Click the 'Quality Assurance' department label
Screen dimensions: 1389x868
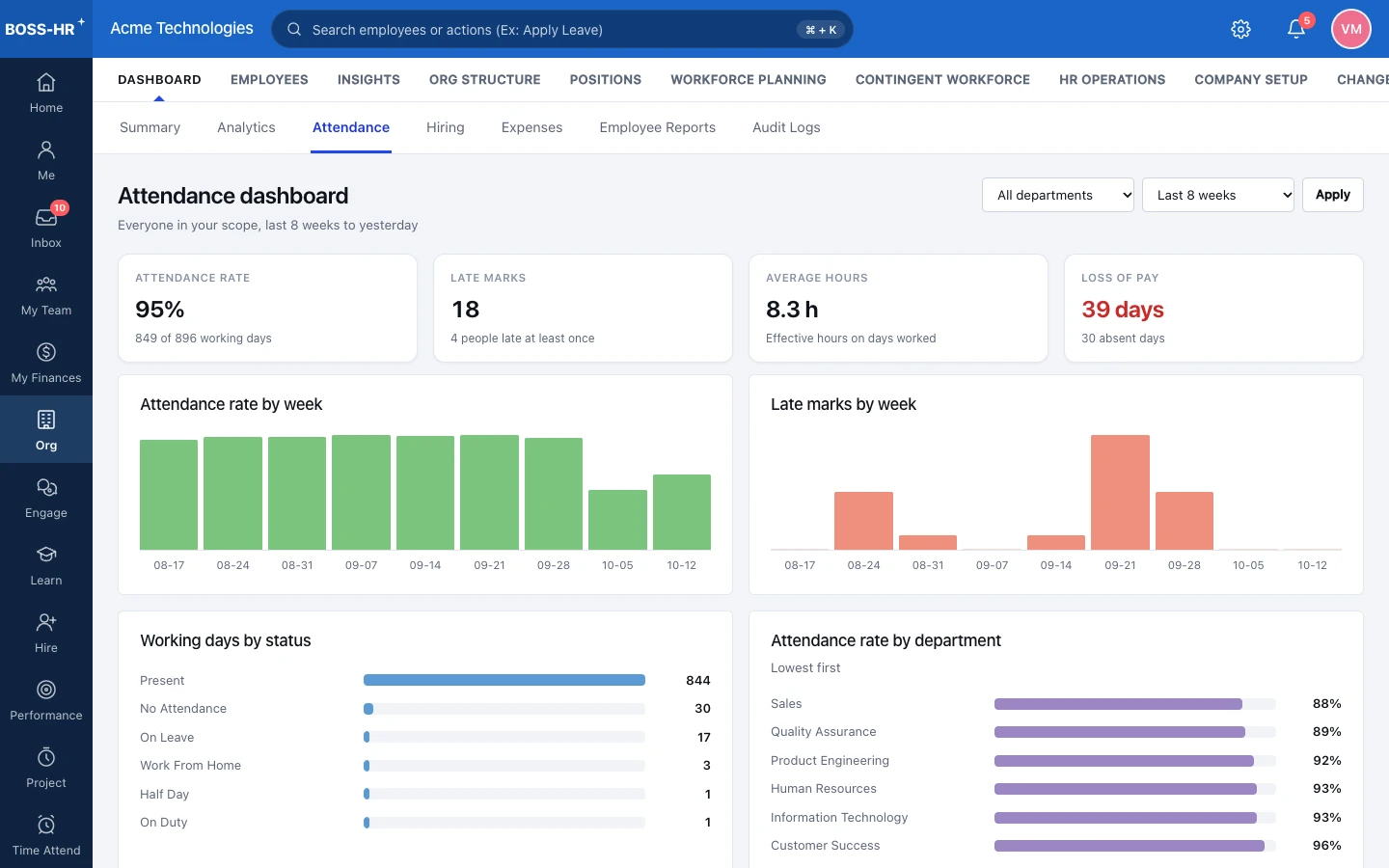coord(824,732)
